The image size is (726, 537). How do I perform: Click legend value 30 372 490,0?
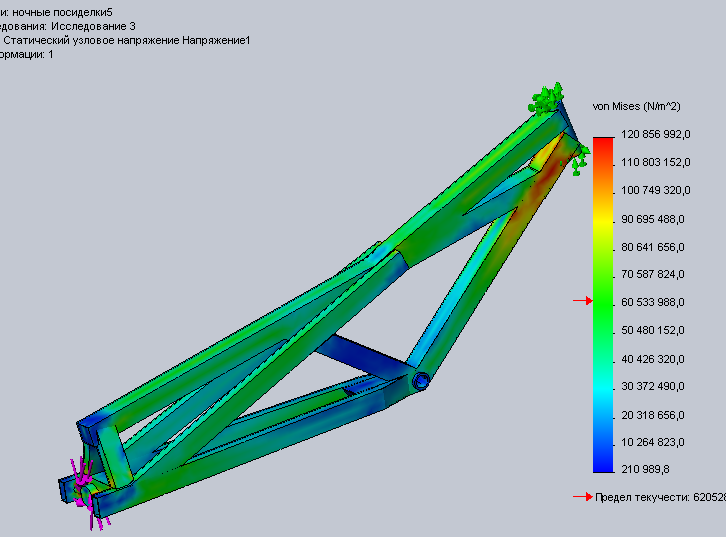(653, 386)
